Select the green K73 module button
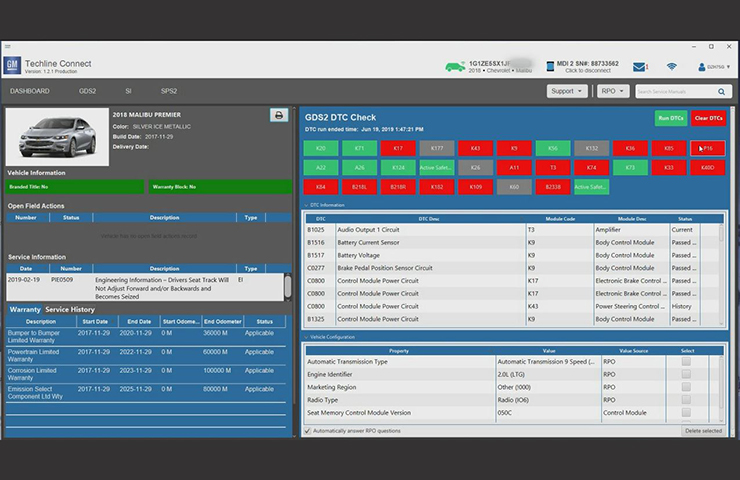Viewport: 740px width, 480px height. 631,168
